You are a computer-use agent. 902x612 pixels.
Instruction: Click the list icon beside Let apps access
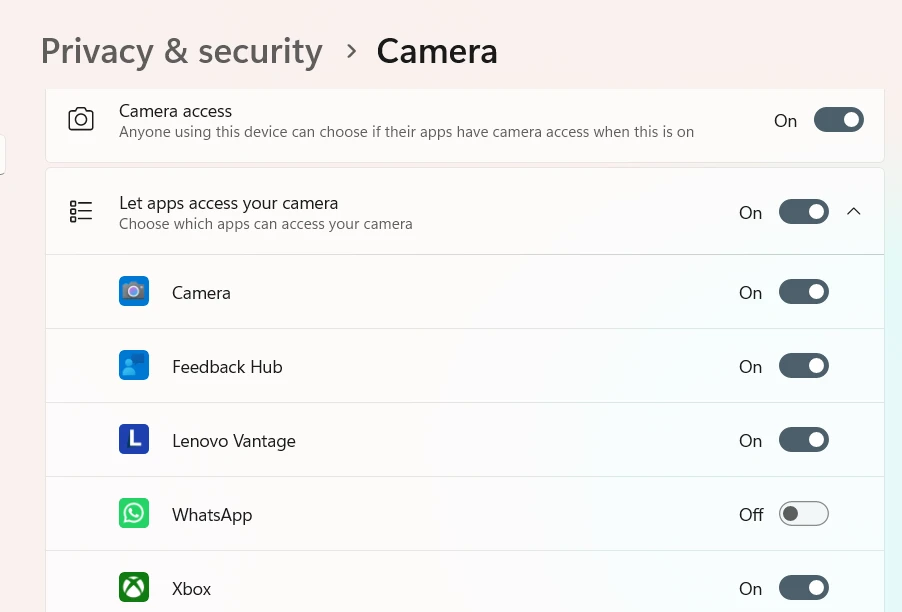tap(81, 212)
